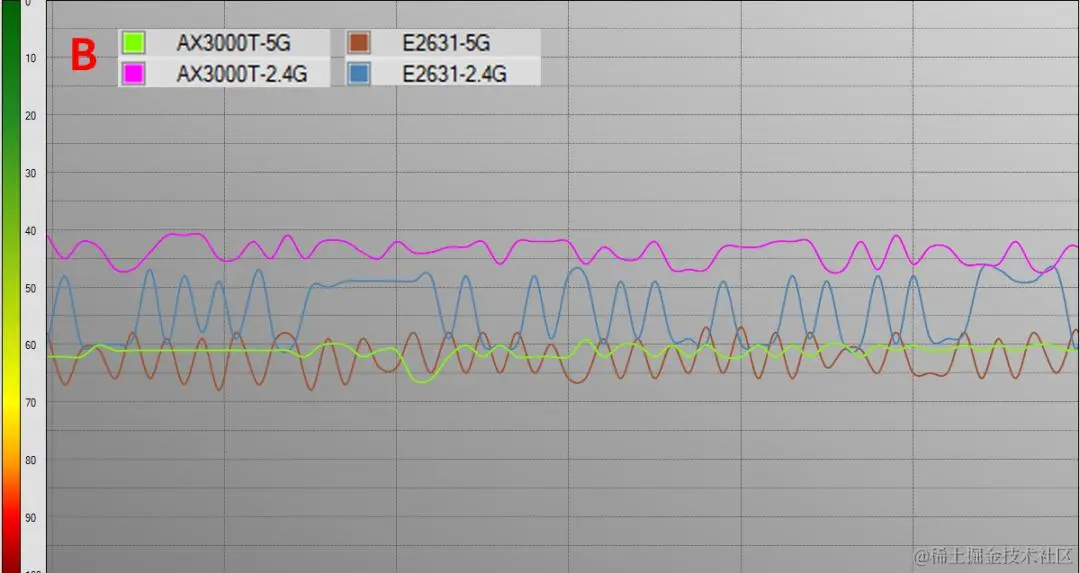Click the 10 value on signal axis
Image resolution: width=1080 pixels, height=573 pixels.
tap(30, 59)
